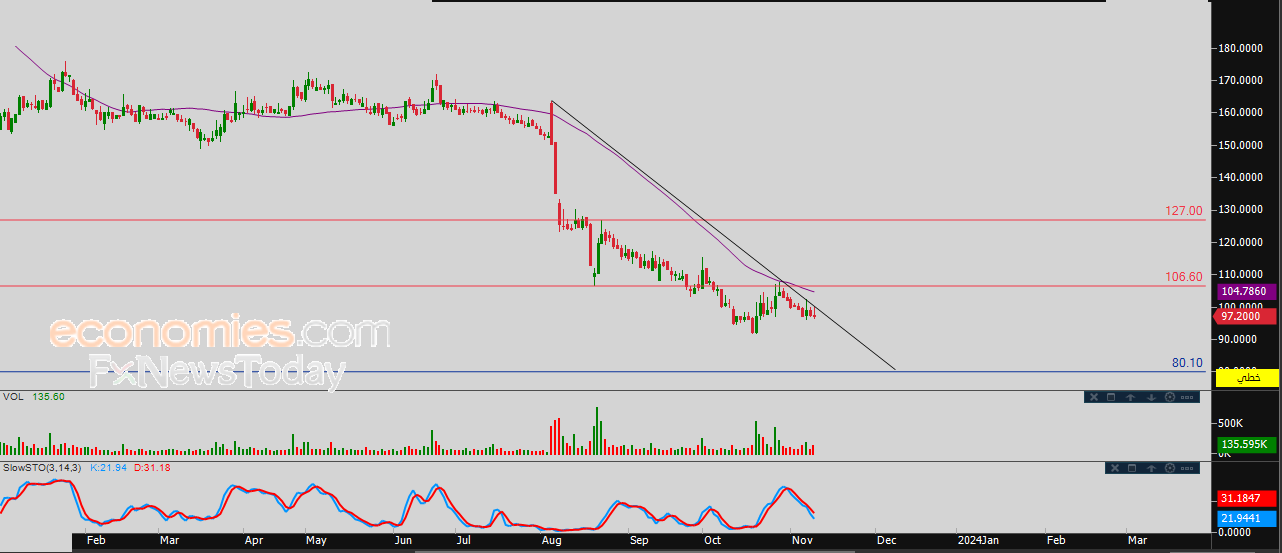Open SlowSTO panel more options menu

1188,468
